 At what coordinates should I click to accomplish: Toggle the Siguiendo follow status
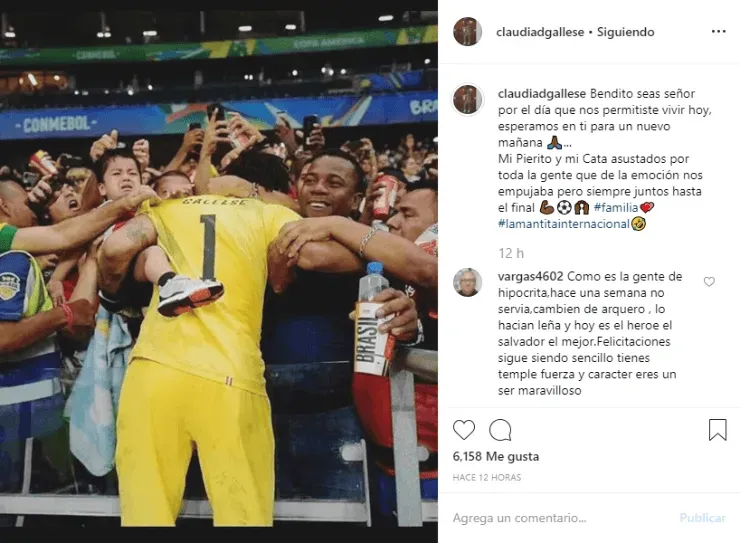625,32
